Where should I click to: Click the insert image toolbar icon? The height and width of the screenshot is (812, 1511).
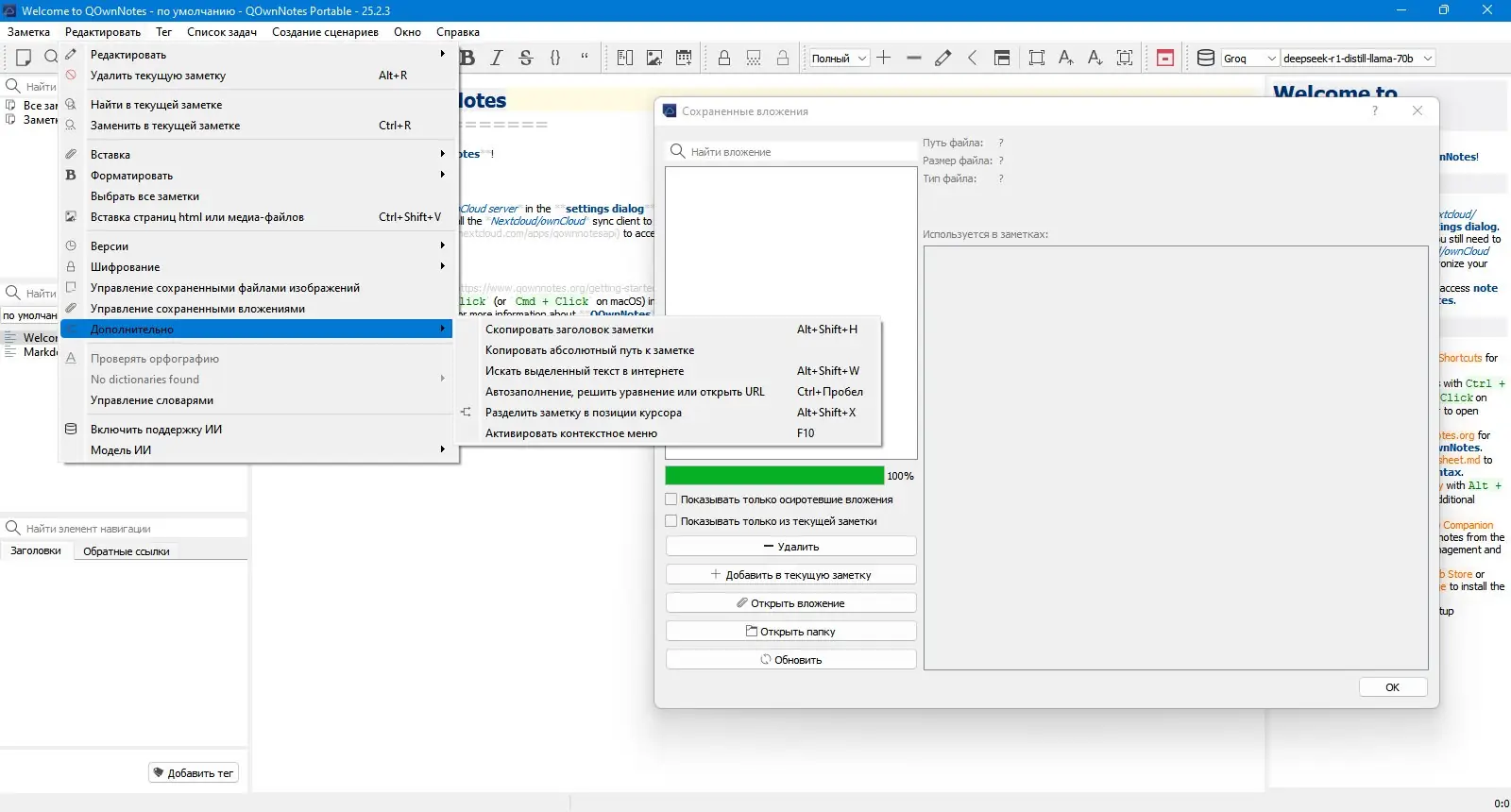pyautogui.click(x=654, y=58)
